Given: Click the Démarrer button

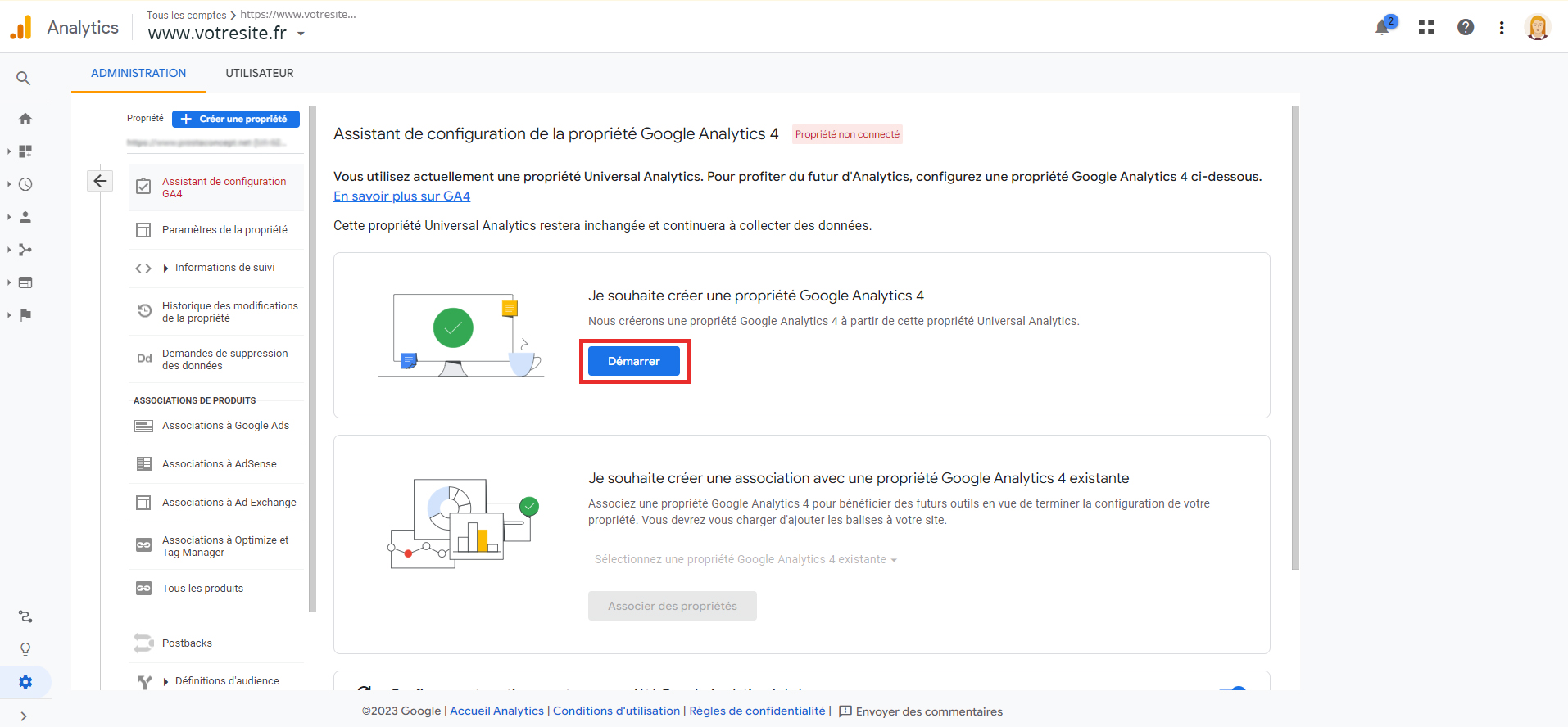Looking at the screenshot, I should point(634,361).
